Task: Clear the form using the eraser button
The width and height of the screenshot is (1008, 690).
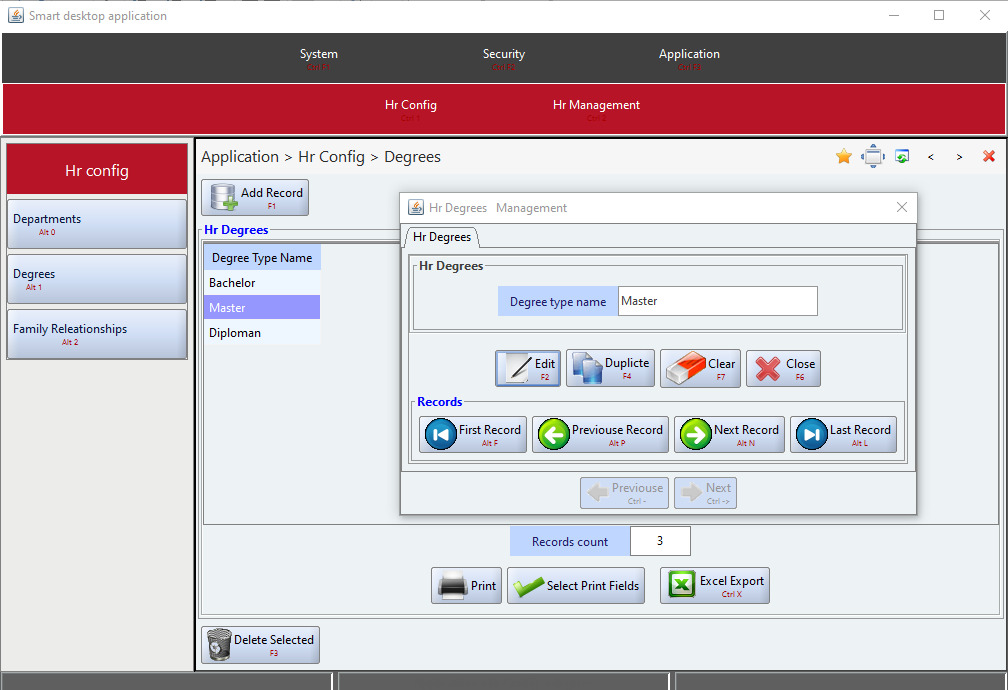Action: tap(700, 367)
